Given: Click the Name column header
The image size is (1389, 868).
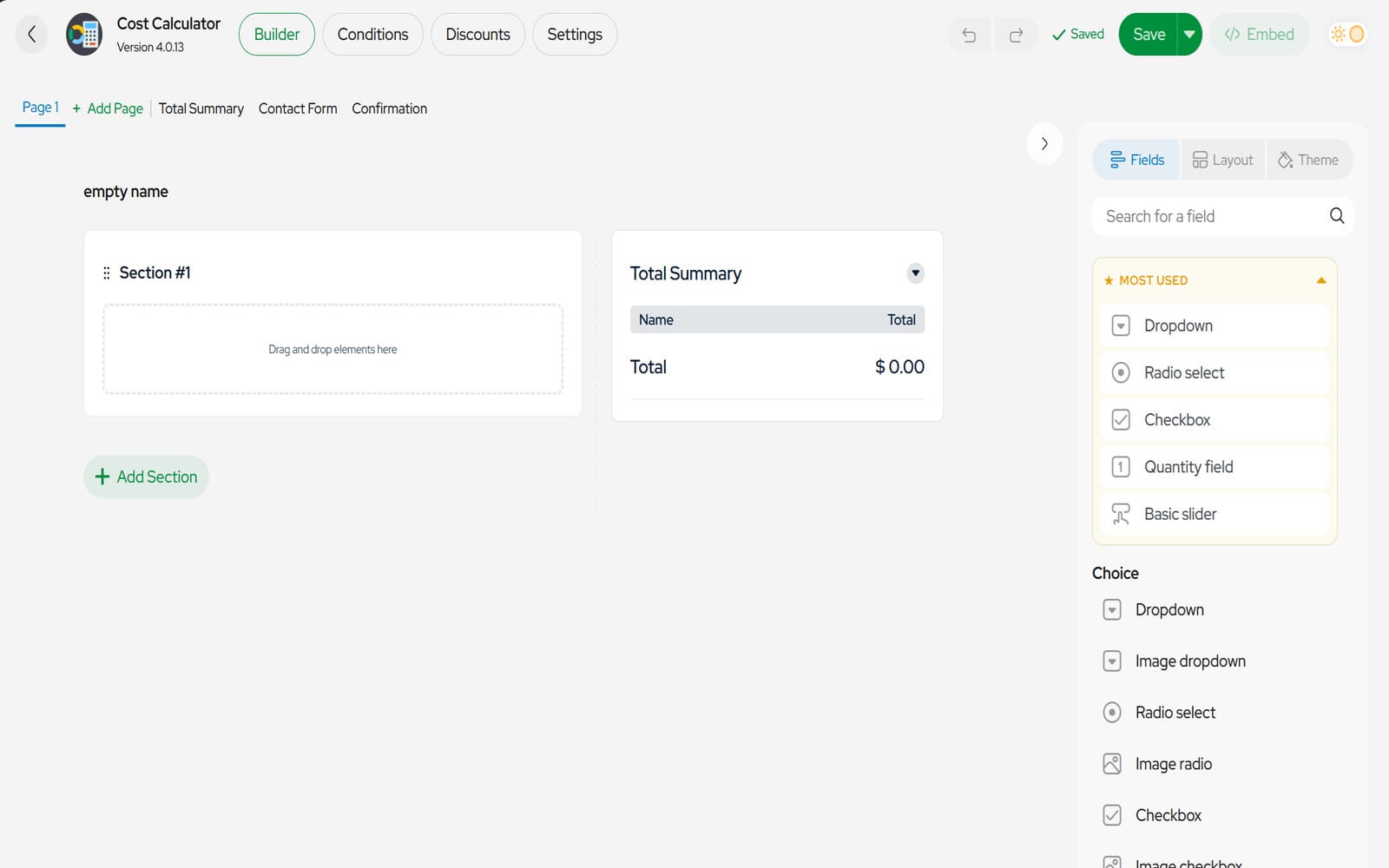Looking at the screenshot, I should tap(655, 319).
